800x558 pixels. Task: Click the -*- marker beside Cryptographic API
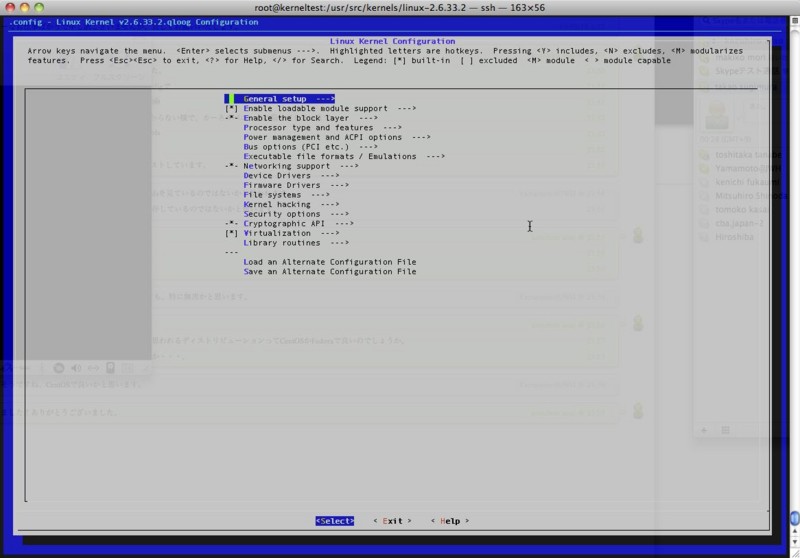pos(231,223)
